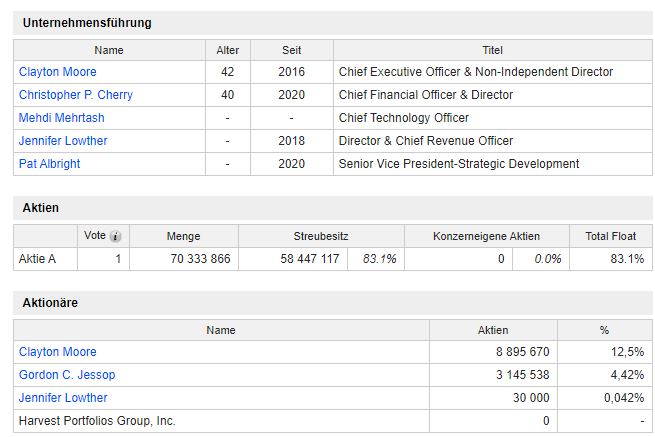This screenshot has height=437, width=655.
Task: Open Clayton Moore's profile in management table
Action: [x=58, y=72]
